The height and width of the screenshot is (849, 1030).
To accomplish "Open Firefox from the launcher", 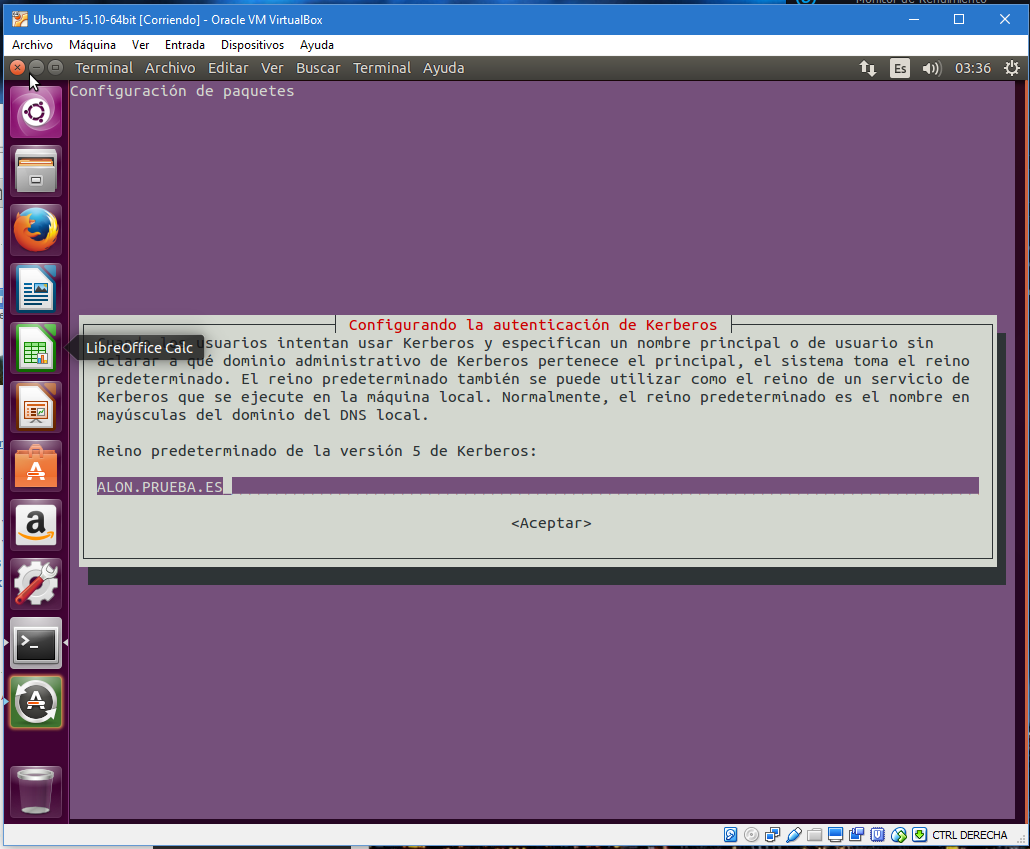I will pos(36,230).
